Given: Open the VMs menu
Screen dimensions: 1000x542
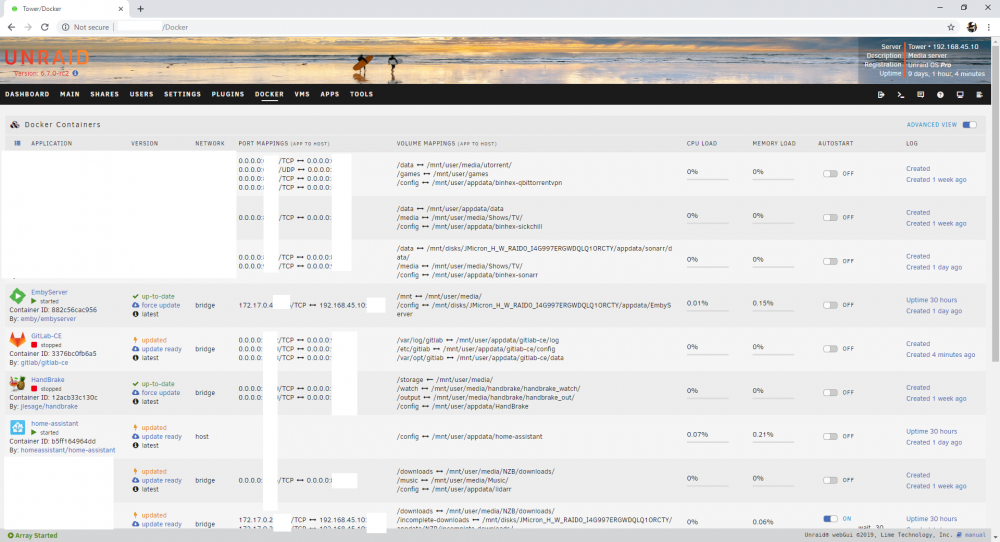Looking at the screenshot, I should coord(302,94).
